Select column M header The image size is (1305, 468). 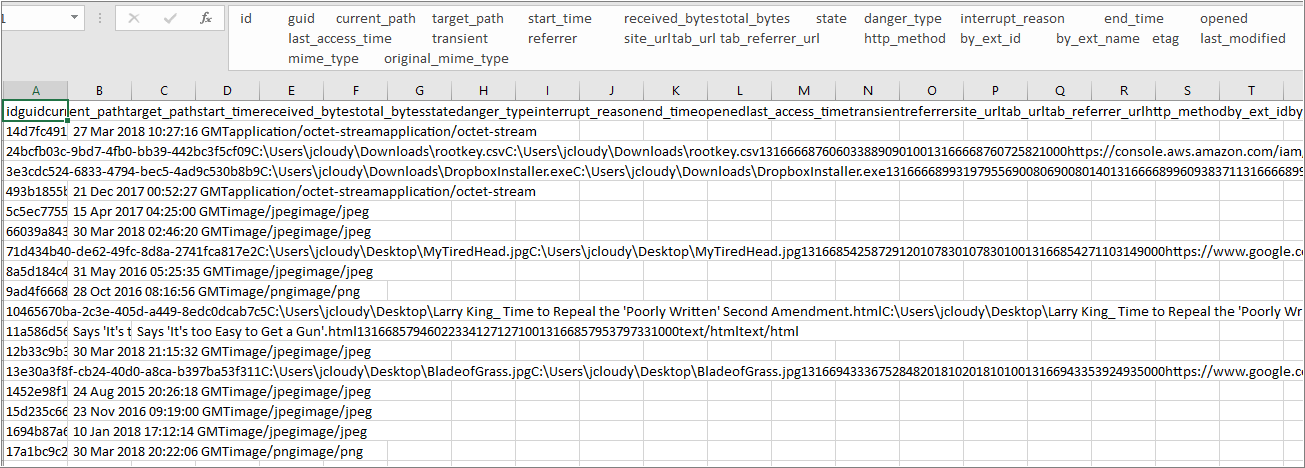coord(803,90)
